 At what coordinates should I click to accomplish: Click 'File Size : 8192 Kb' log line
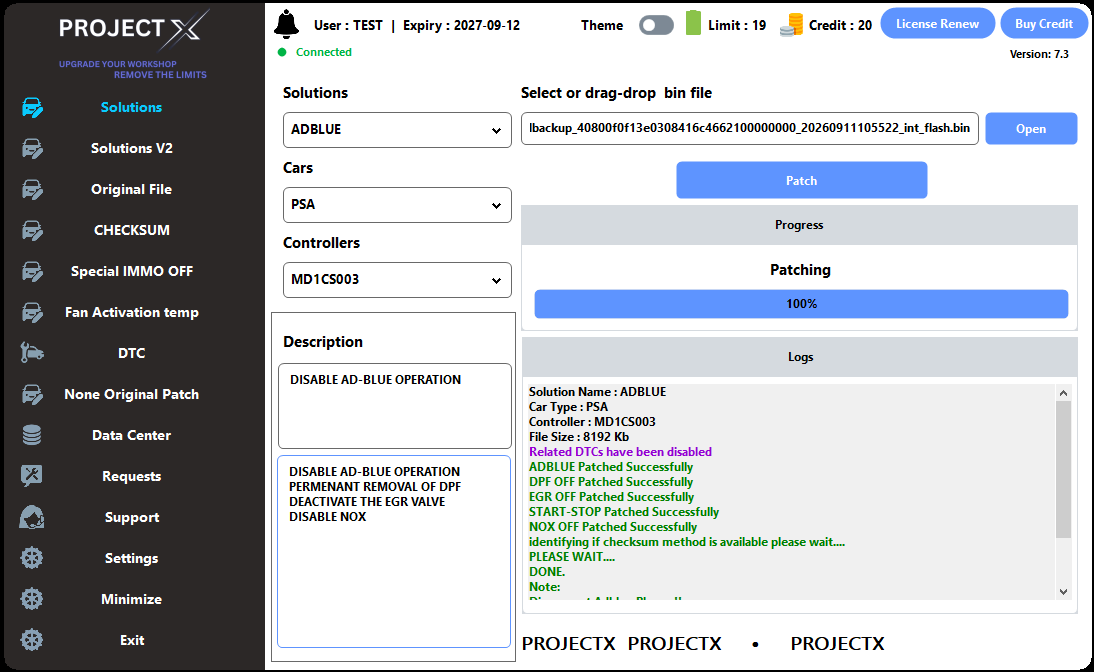point(578,437)
